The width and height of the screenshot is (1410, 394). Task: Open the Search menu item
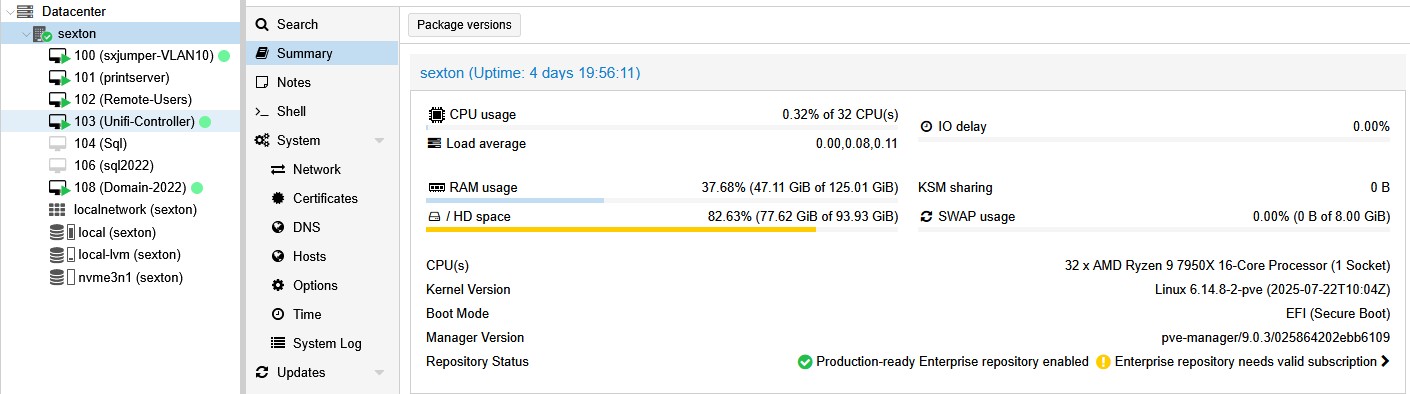coord(322,24)
